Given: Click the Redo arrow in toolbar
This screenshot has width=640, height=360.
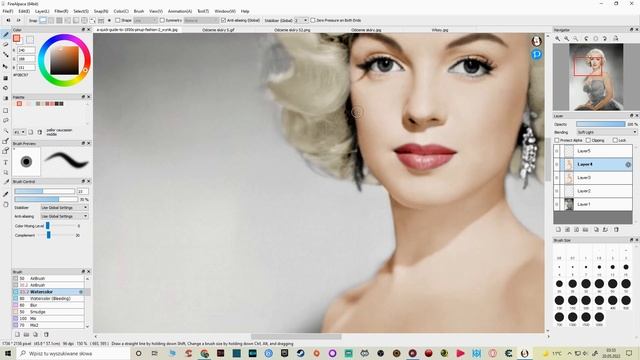Looking at the screenshot, I should point(18,20).
